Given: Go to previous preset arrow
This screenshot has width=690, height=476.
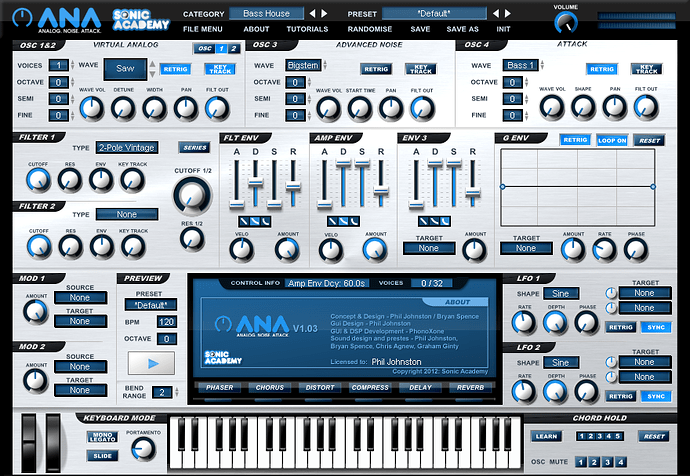Looking at the screenshot, I should 496,14.
